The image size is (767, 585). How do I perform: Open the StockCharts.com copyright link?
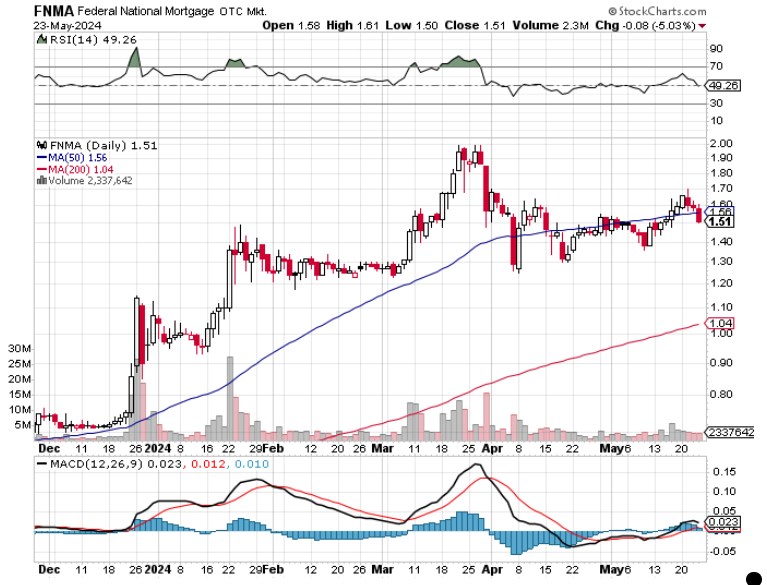coord(657,11)
